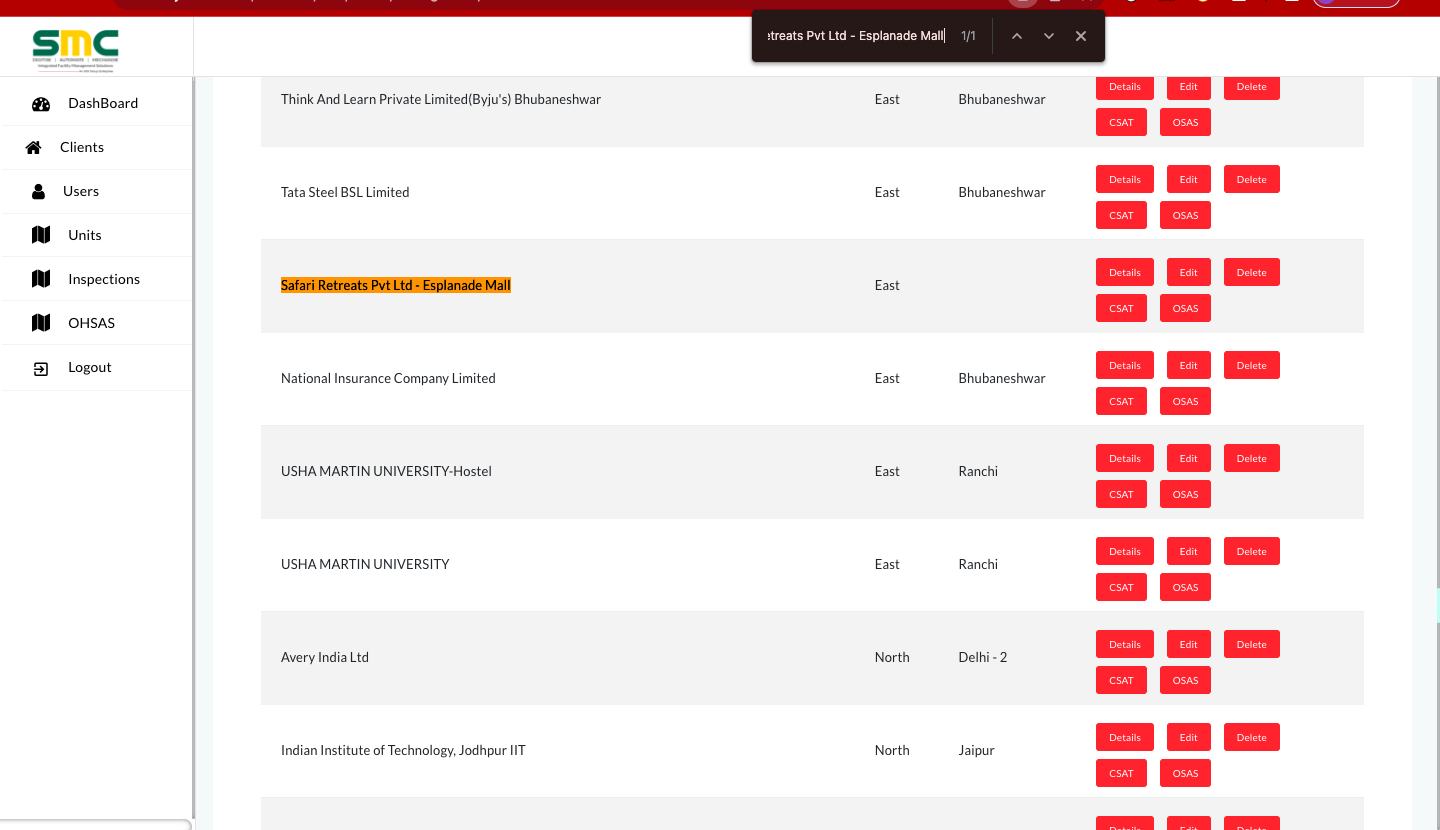Image resolution: width=1440 pixels, height=830 pixels.
Task: Click the Logout exit icon
Action: pos(41,368)
